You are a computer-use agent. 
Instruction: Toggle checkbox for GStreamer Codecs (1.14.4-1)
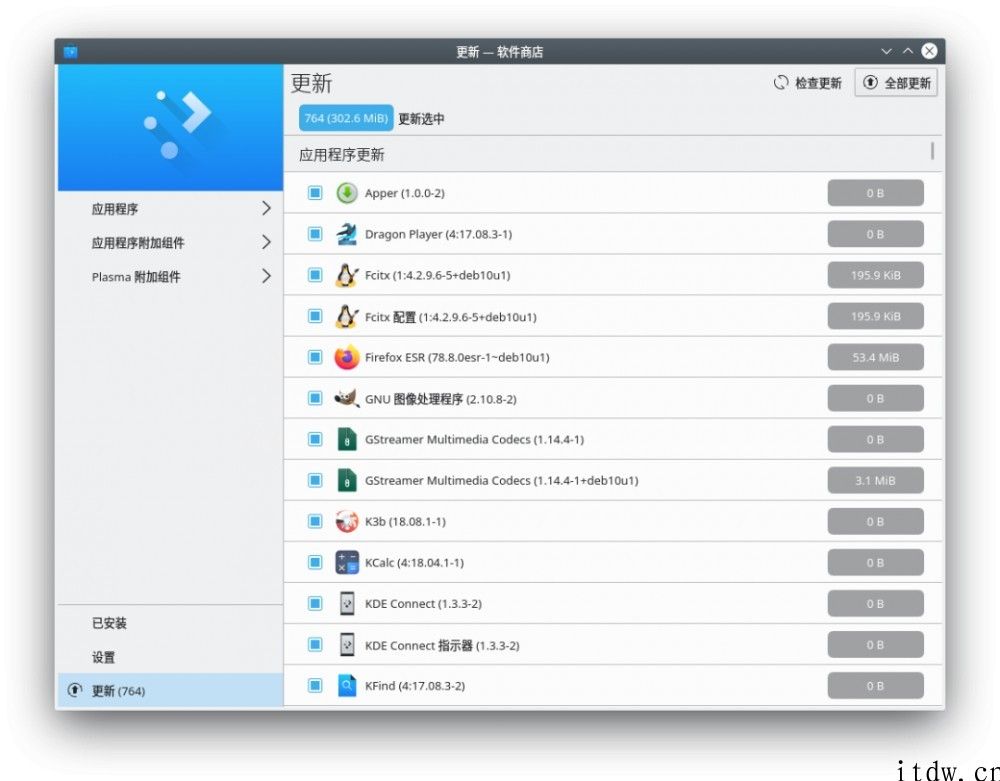point(315,439)
